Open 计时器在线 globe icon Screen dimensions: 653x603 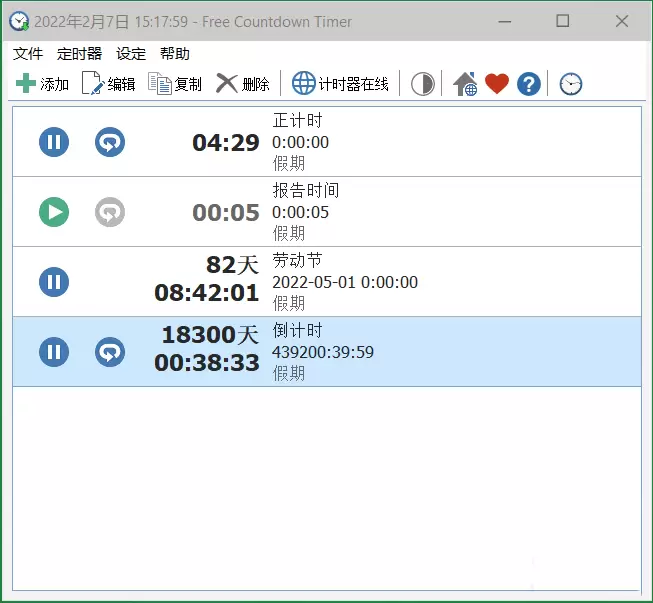(x=304, y=83)
